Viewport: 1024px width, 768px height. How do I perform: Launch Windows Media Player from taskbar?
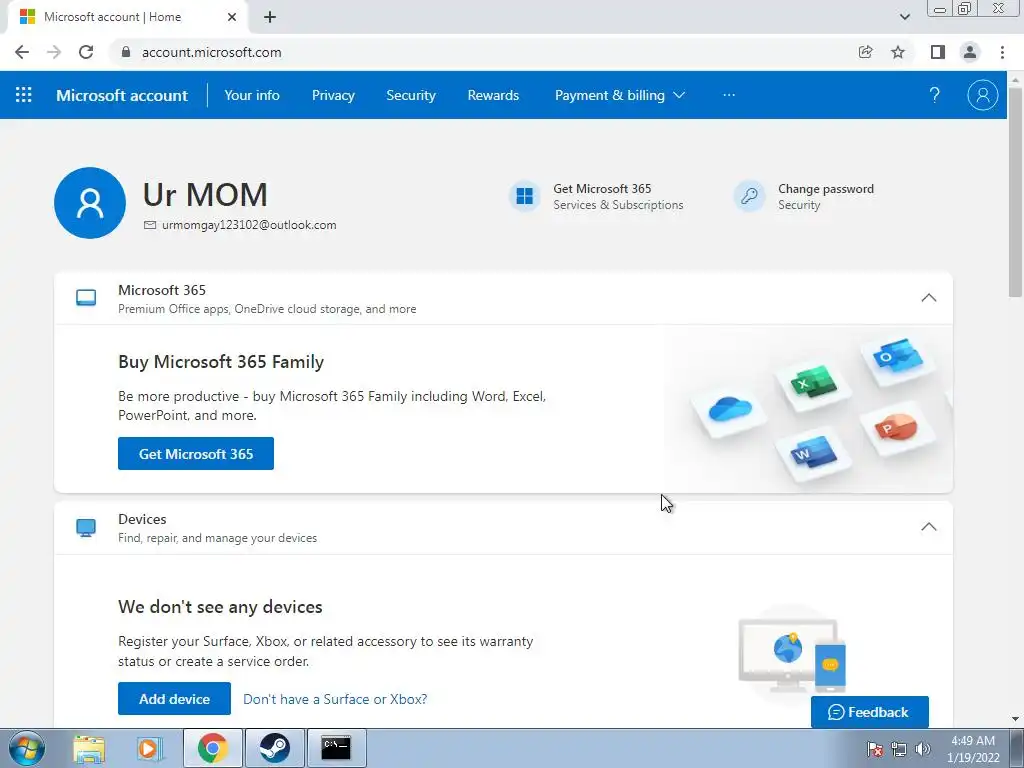149,748
